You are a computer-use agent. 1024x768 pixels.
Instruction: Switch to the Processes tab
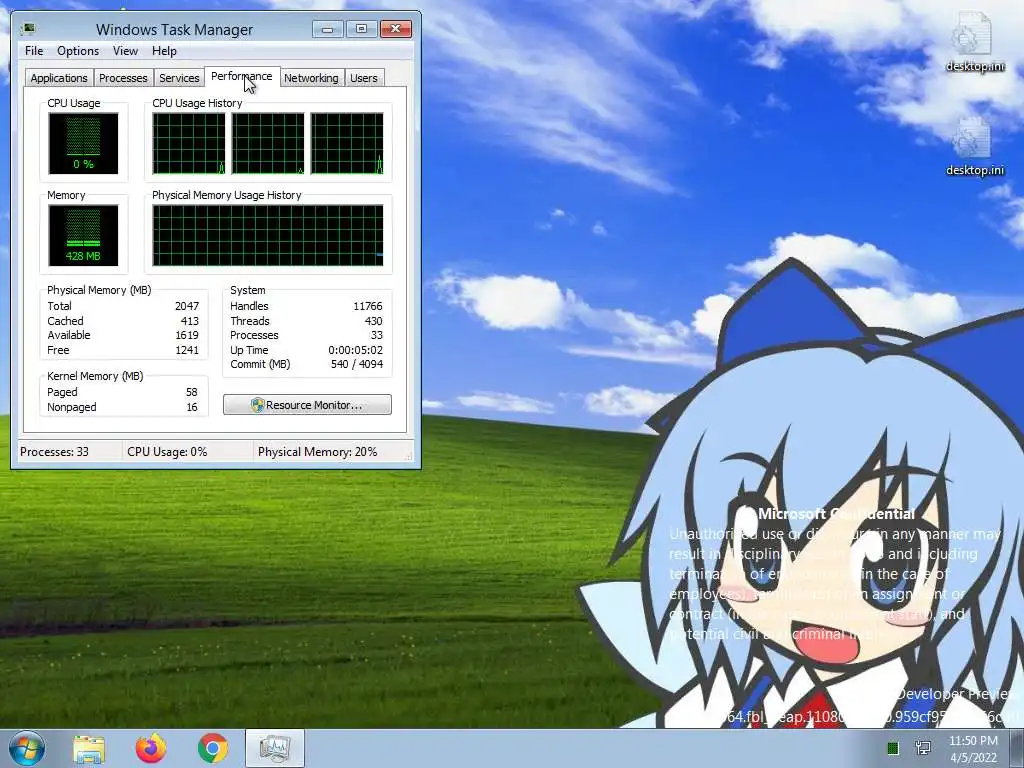[123, 78]
